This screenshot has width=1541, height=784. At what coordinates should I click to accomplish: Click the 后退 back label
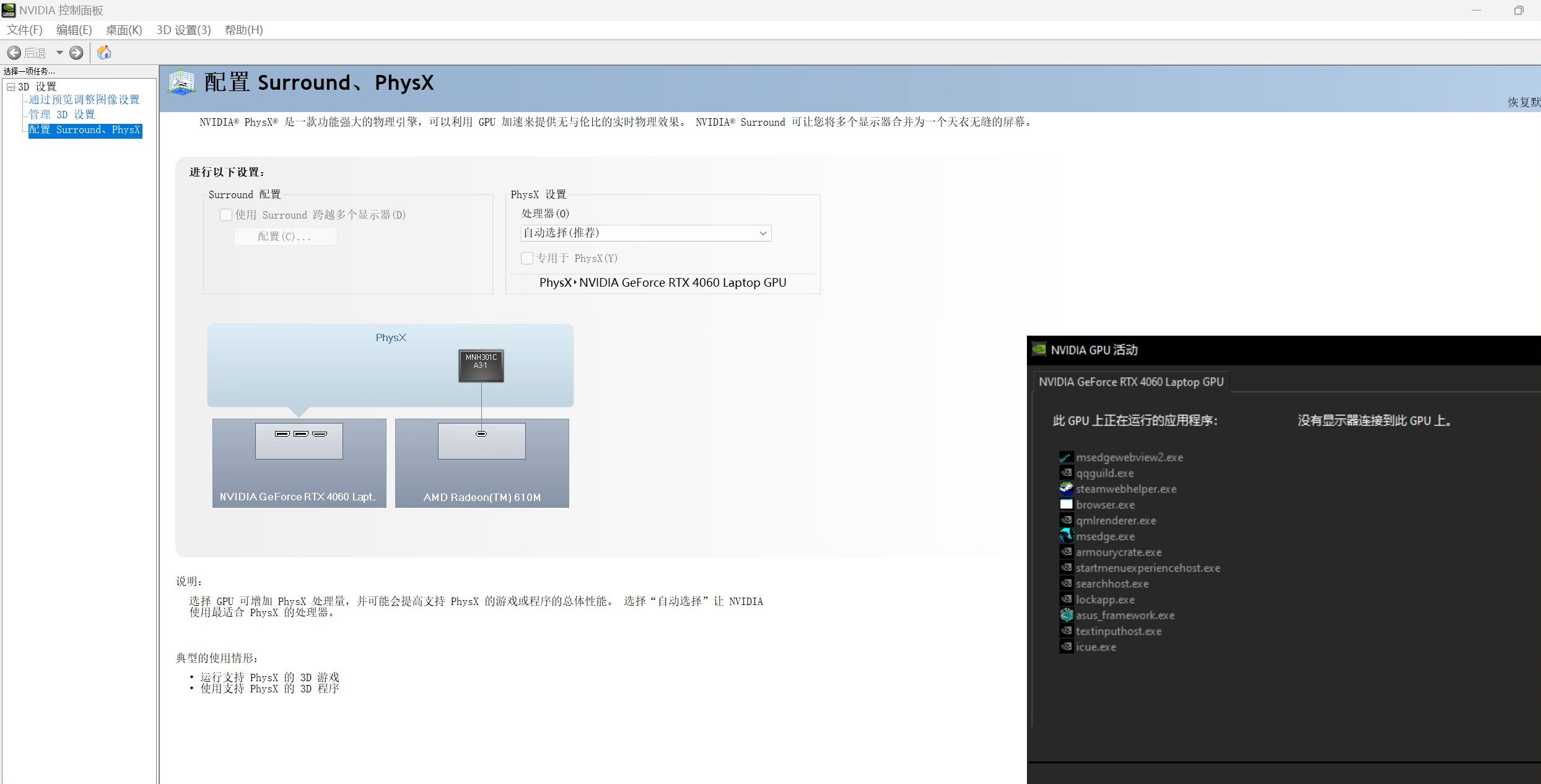(x=35, y=53)
